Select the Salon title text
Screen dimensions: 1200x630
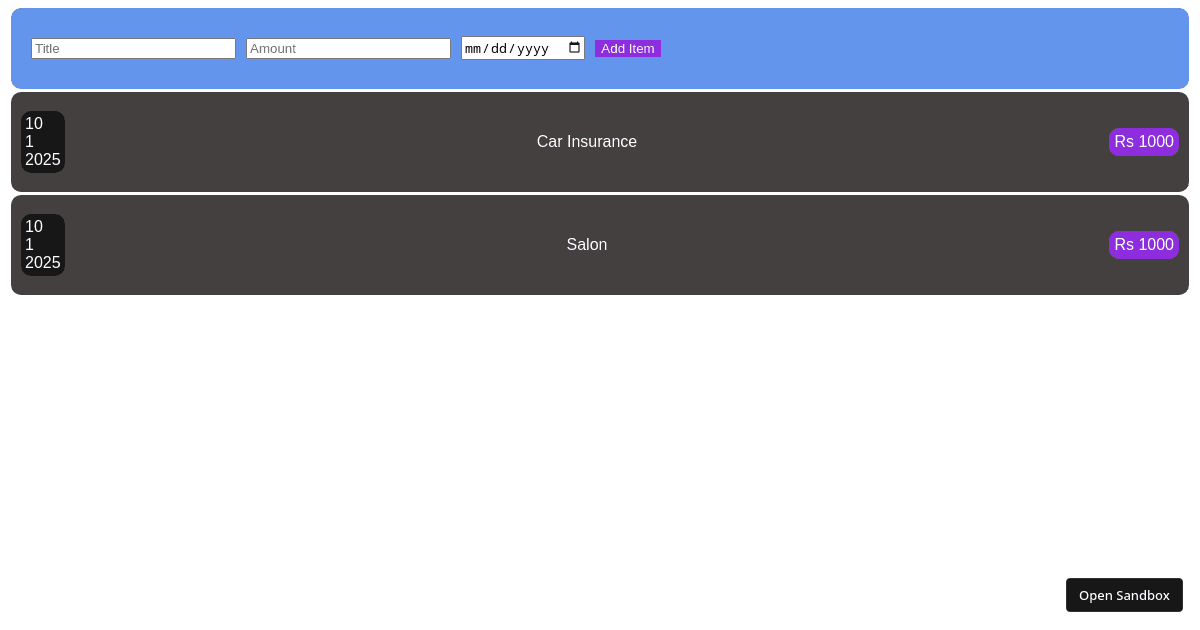[x=587, y=244]
